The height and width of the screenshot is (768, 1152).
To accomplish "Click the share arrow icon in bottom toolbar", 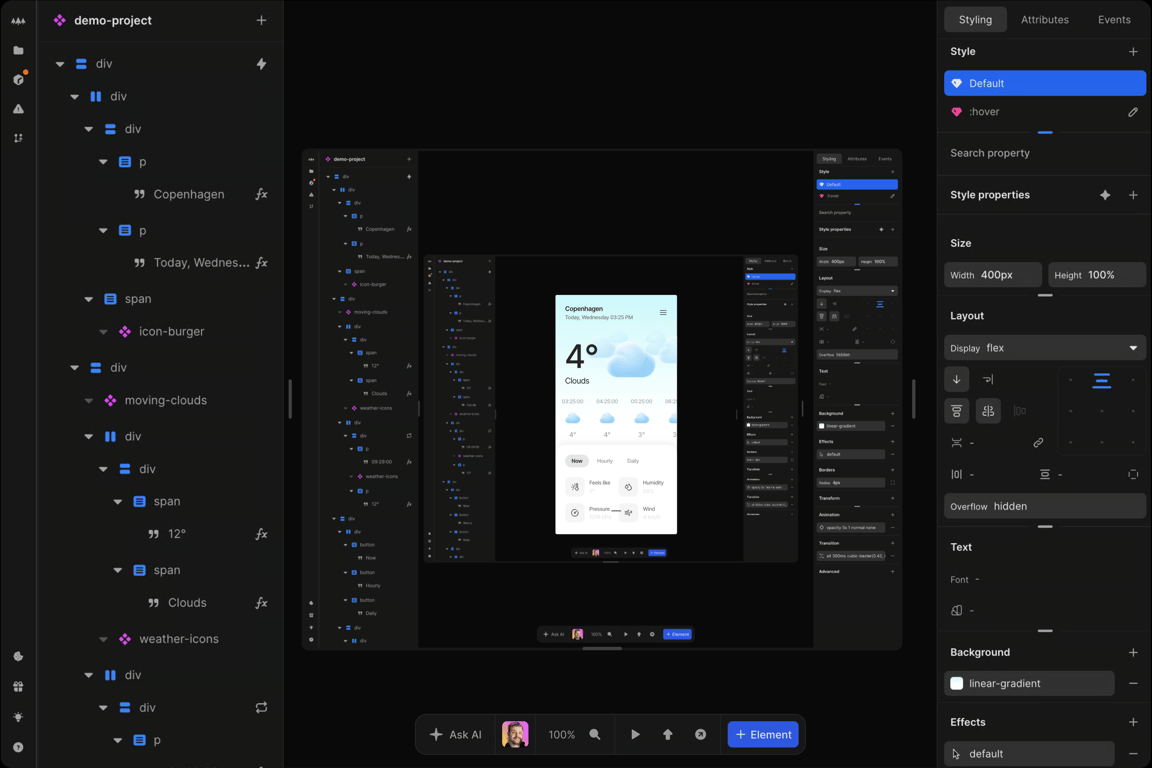I will tap(700, 734).
